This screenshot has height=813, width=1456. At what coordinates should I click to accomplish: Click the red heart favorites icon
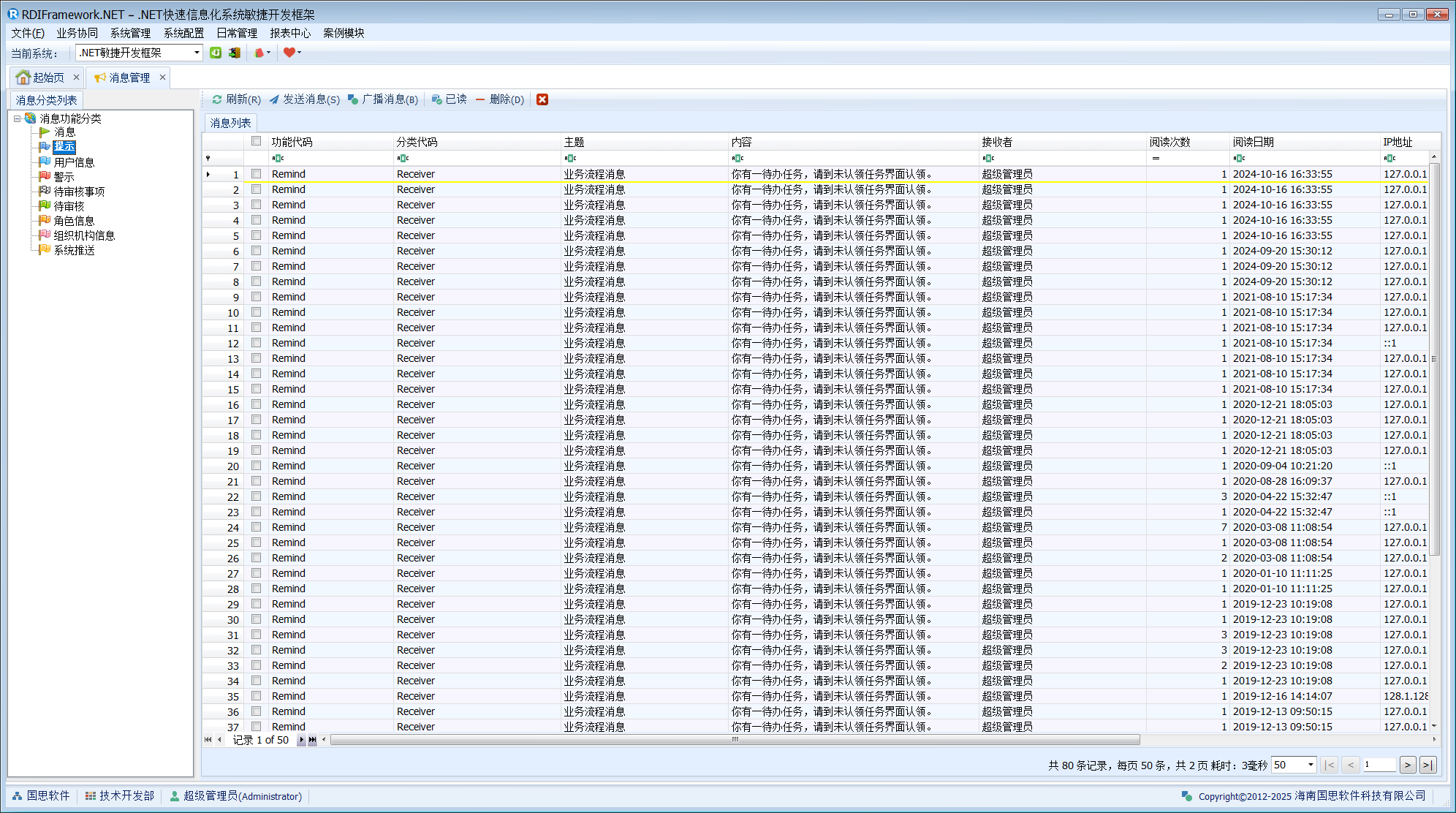(x=289, y=53)
